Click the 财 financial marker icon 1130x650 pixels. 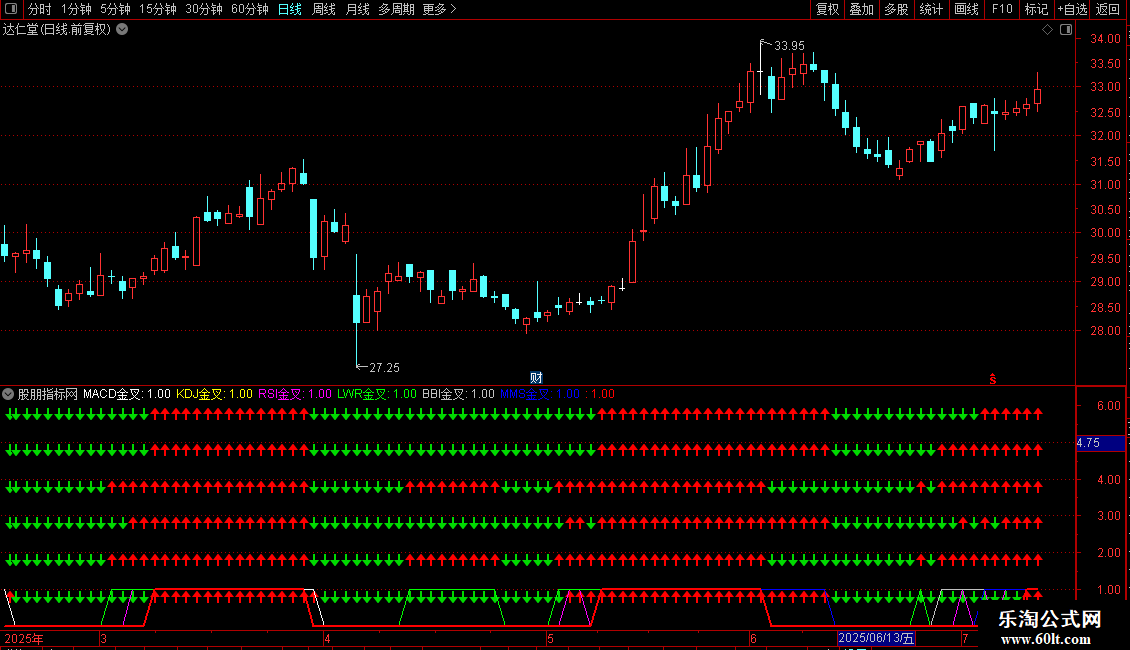pos(536,378)
